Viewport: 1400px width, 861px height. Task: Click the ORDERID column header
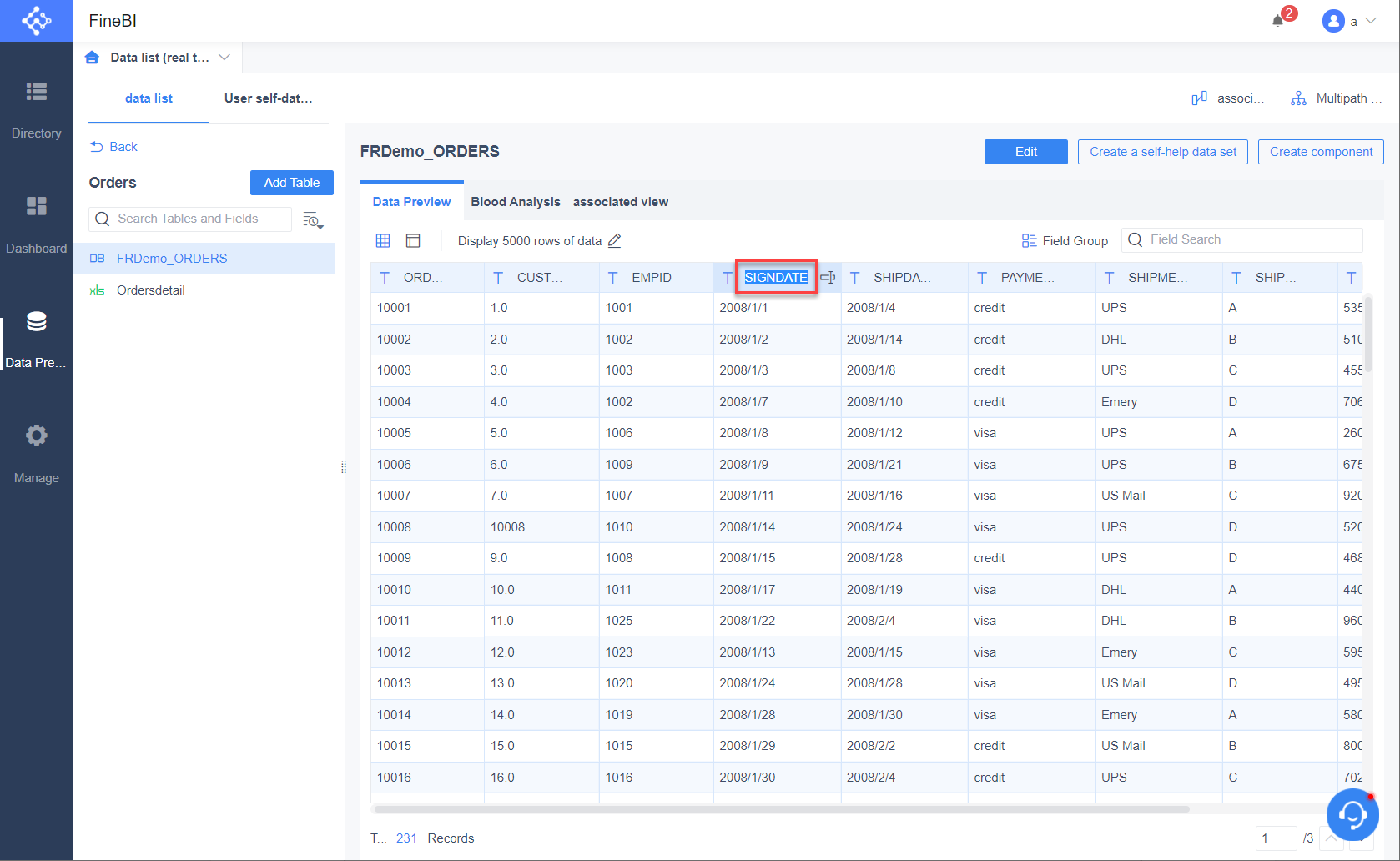point(427,278)
